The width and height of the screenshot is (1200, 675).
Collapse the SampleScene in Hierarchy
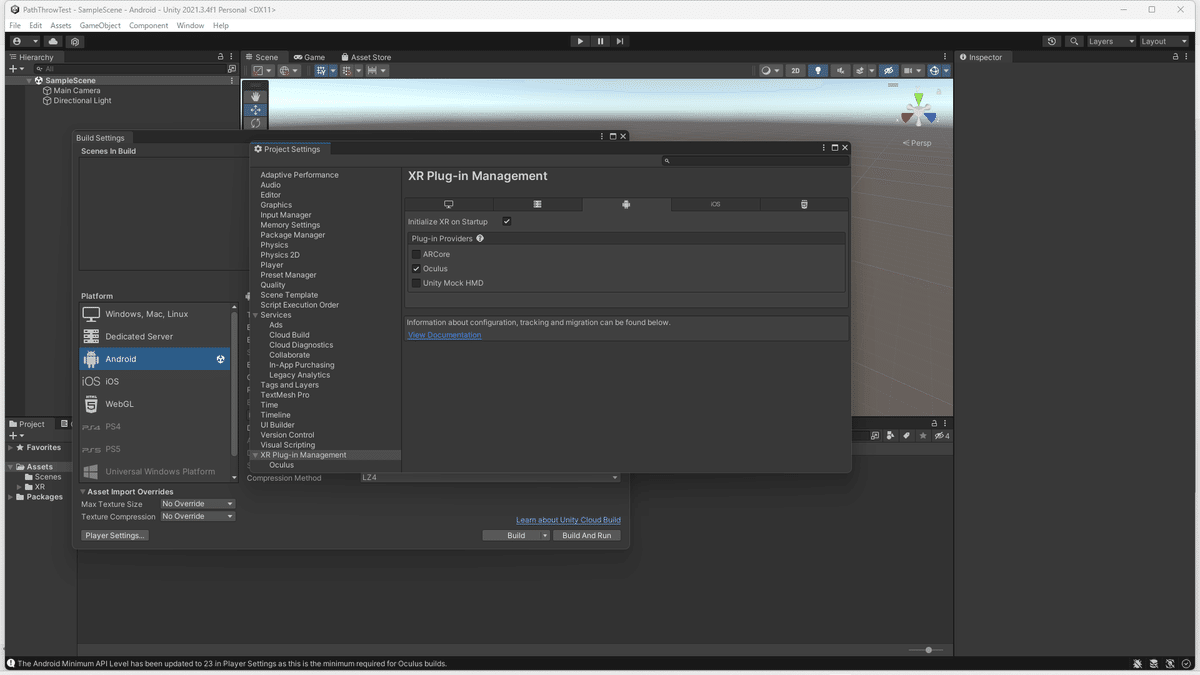click(29, 80)
